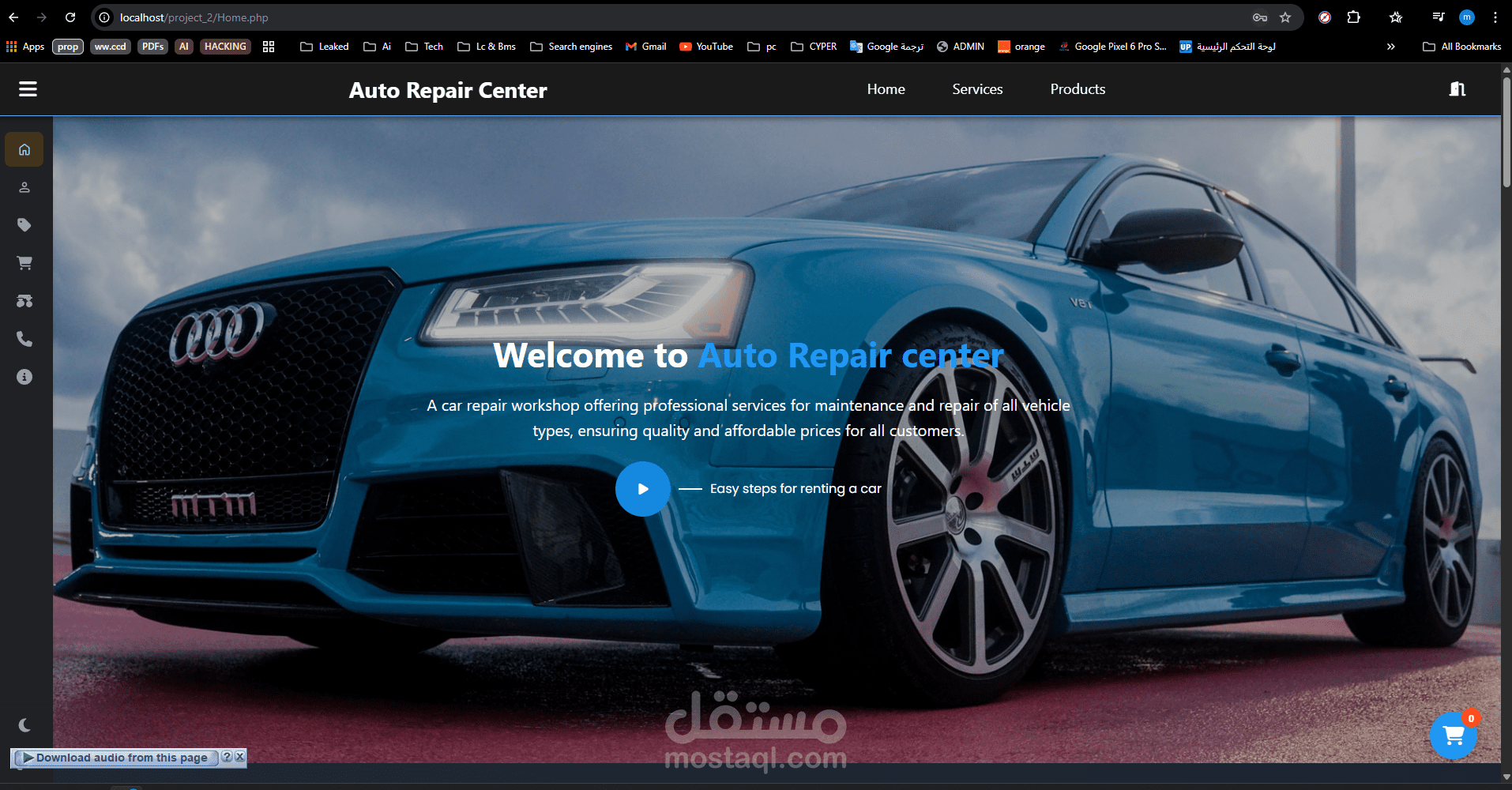This screenshot has width=1512, height=790.
Task: Open the Products nav link
Action: tap(1078, 89)
